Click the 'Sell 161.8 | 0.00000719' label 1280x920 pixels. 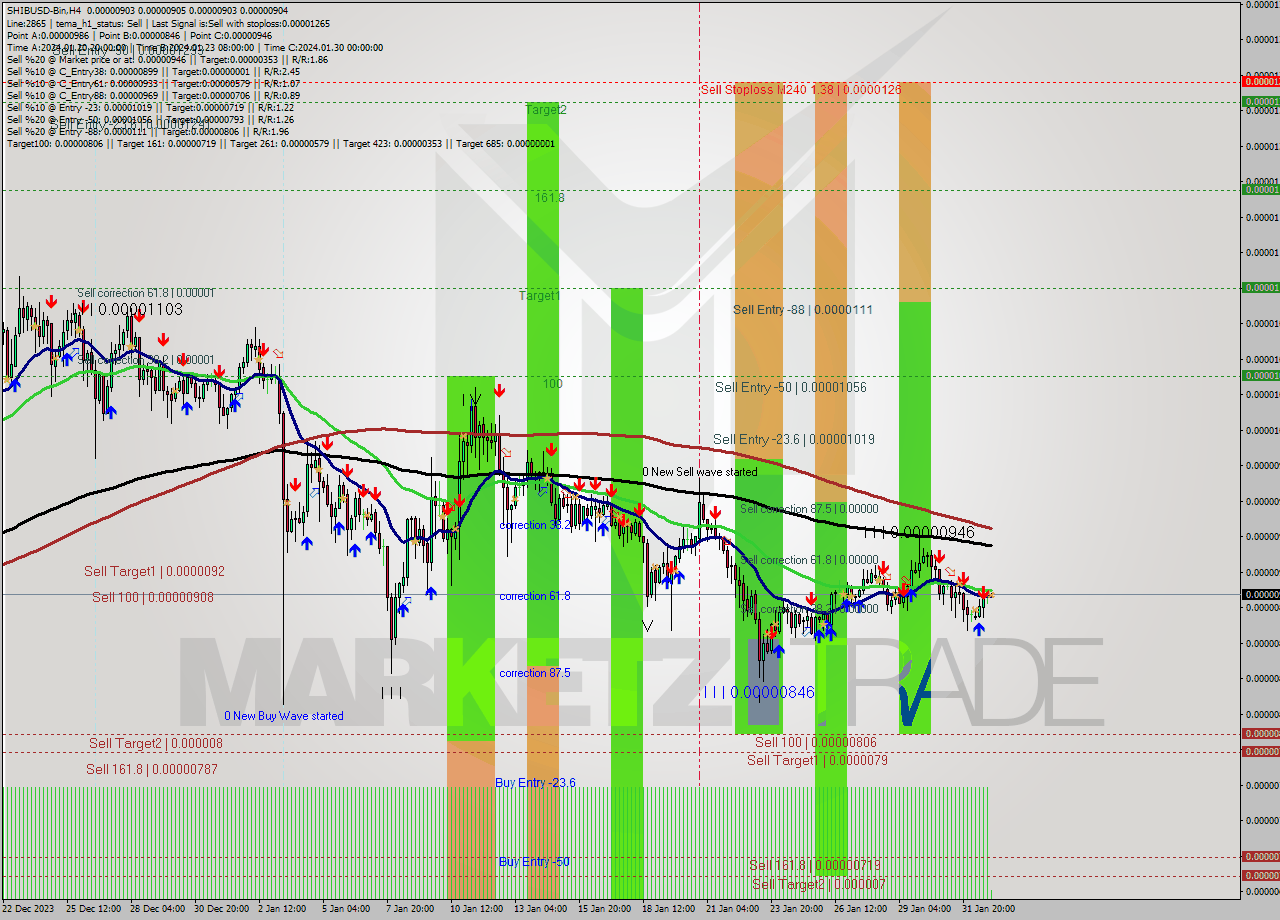click(815, 865)
